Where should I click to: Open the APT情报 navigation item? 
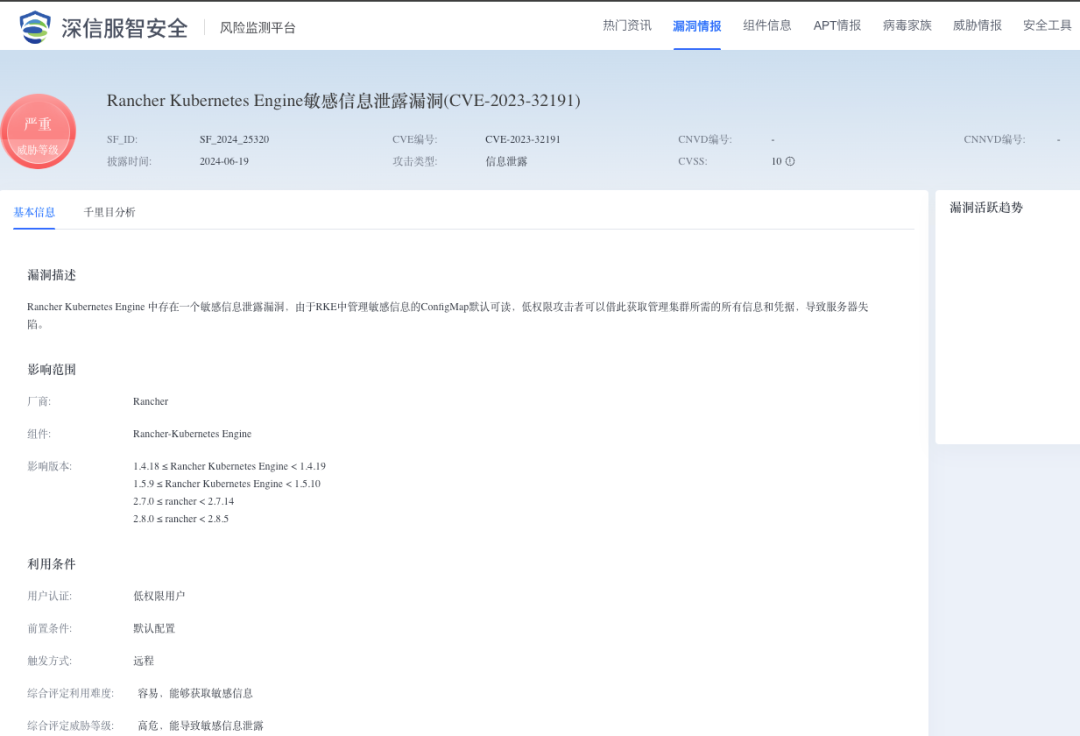pos(837,25)
